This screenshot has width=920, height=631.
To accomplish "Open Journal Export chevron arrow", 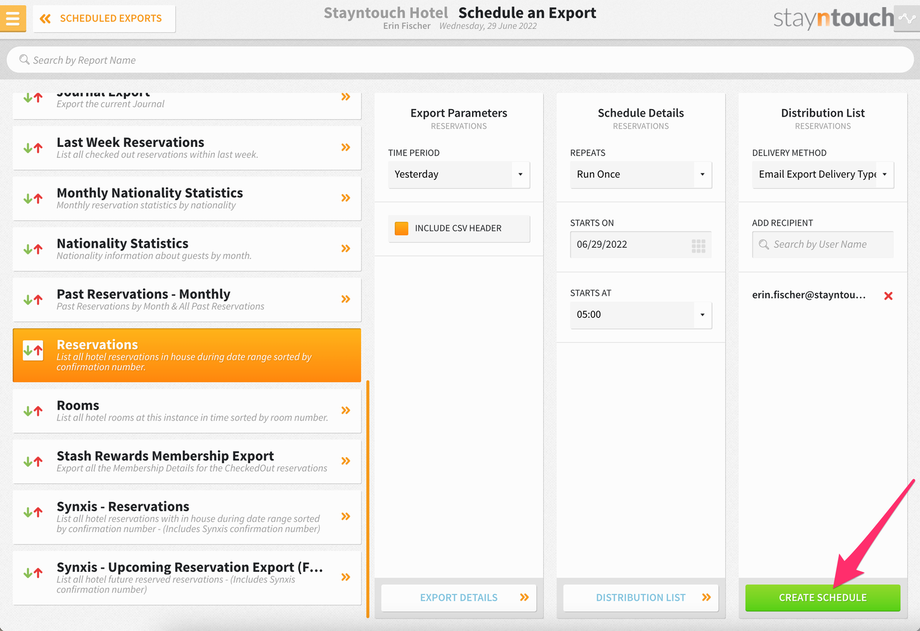I will click(x=346, y=97).
